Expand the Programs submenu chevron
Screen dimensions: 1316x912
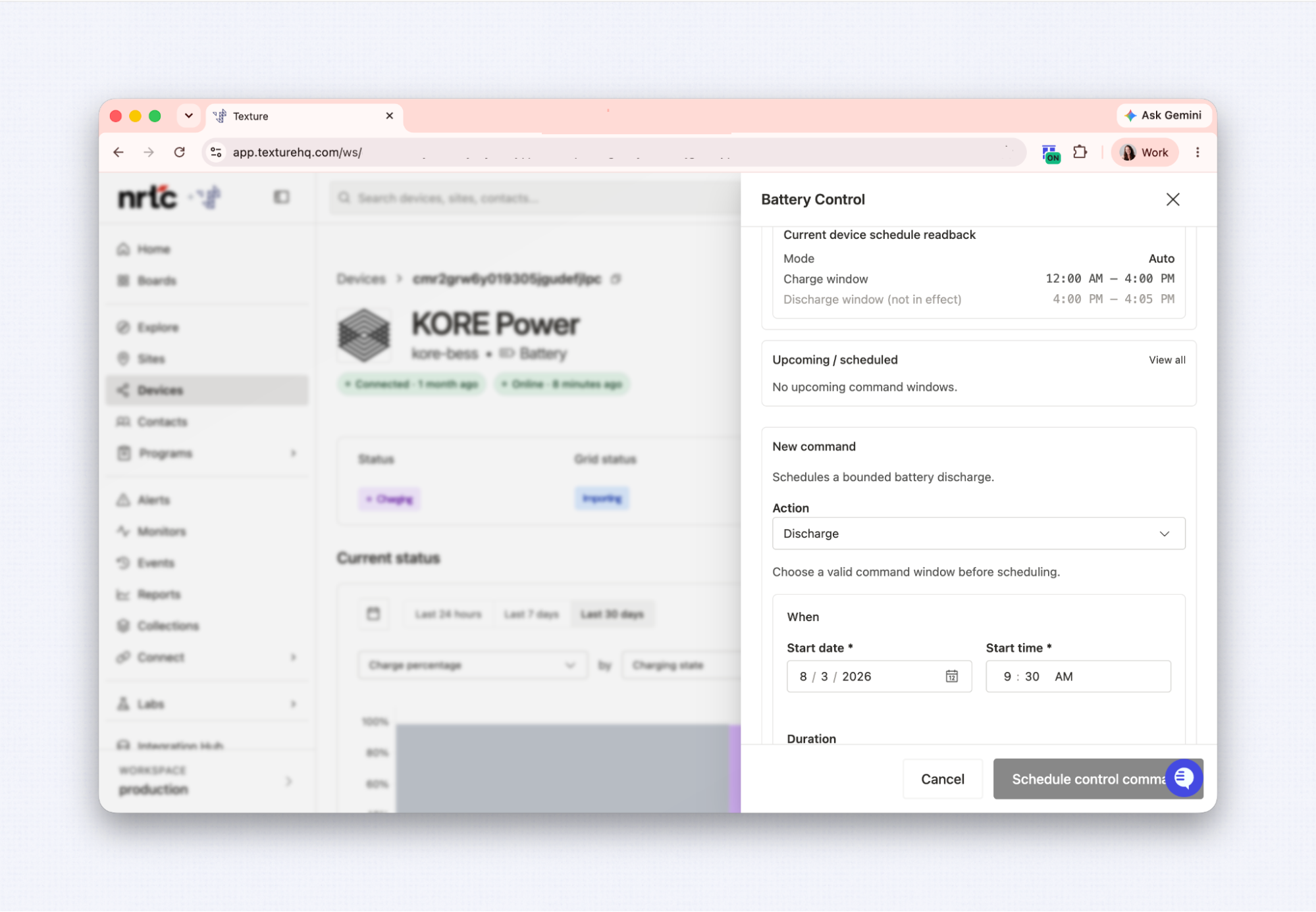293,453
